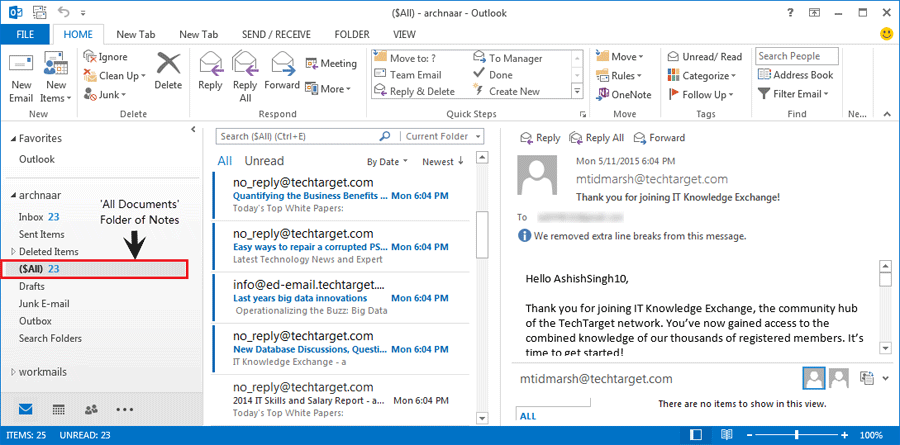Screen dimensions: 900x445
Task: Open Calendar view in navigation bar
Action: (x=59, y=409)
